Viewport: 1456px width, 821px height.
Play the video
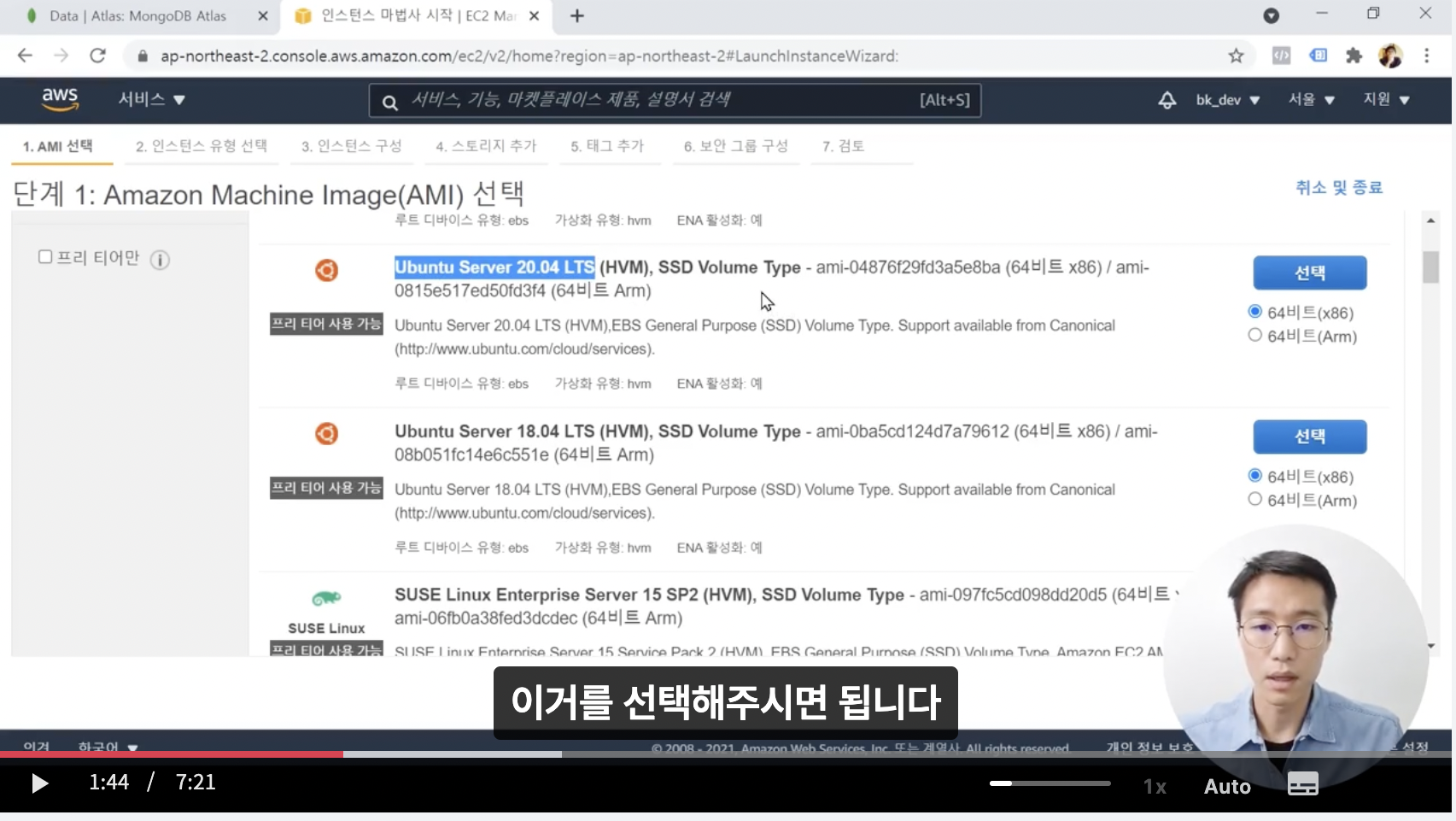click(39, 783)
